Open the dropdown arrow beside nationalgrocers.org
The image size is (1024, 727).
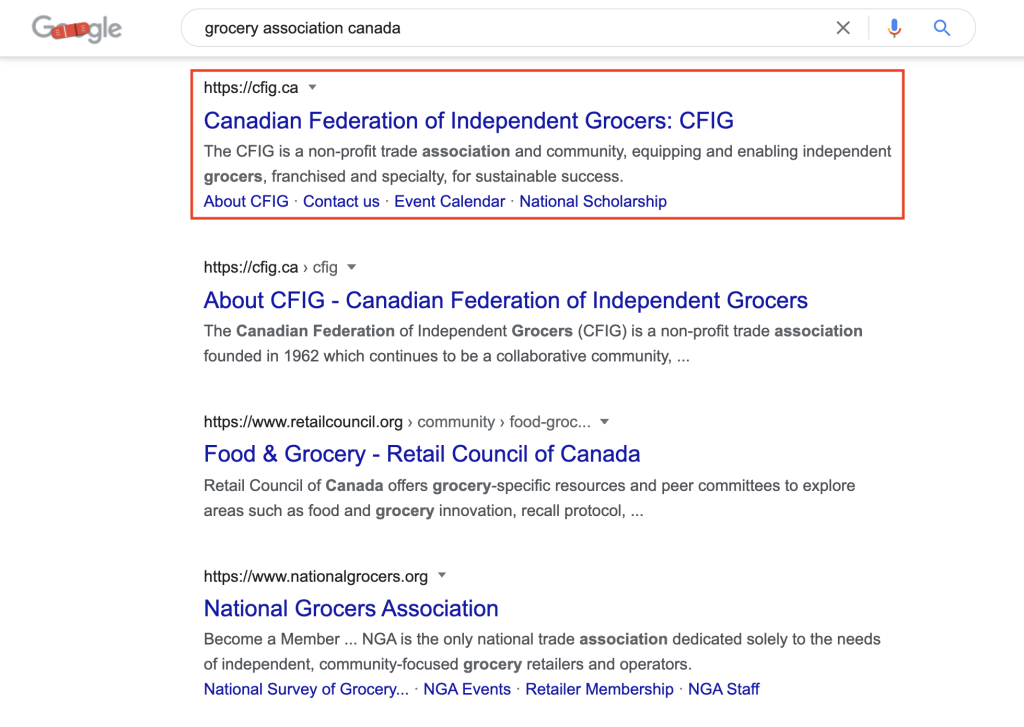[441, 575]
